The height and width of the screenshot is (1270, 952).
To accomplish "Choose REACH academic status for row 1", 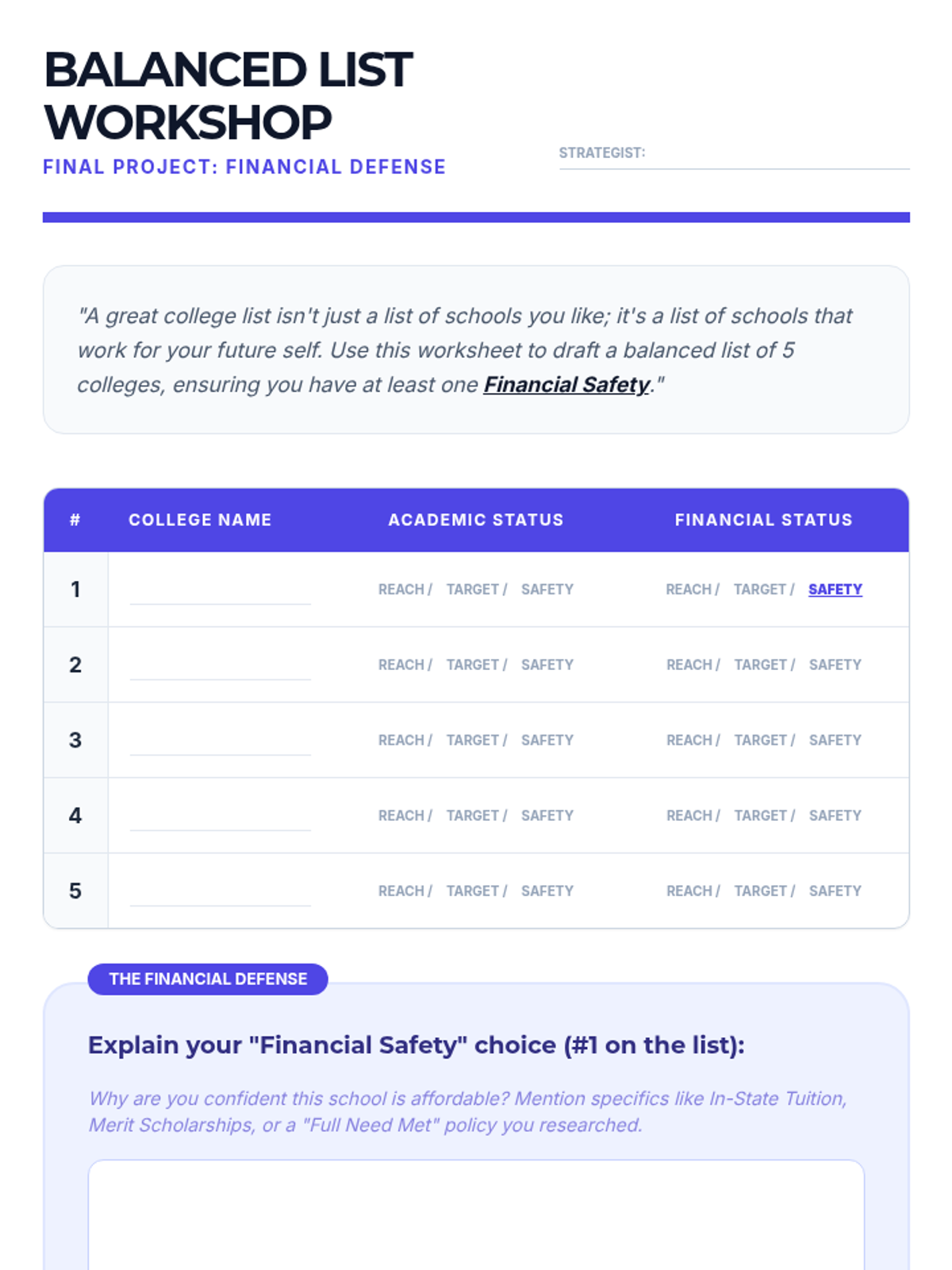I will [401, 590].
